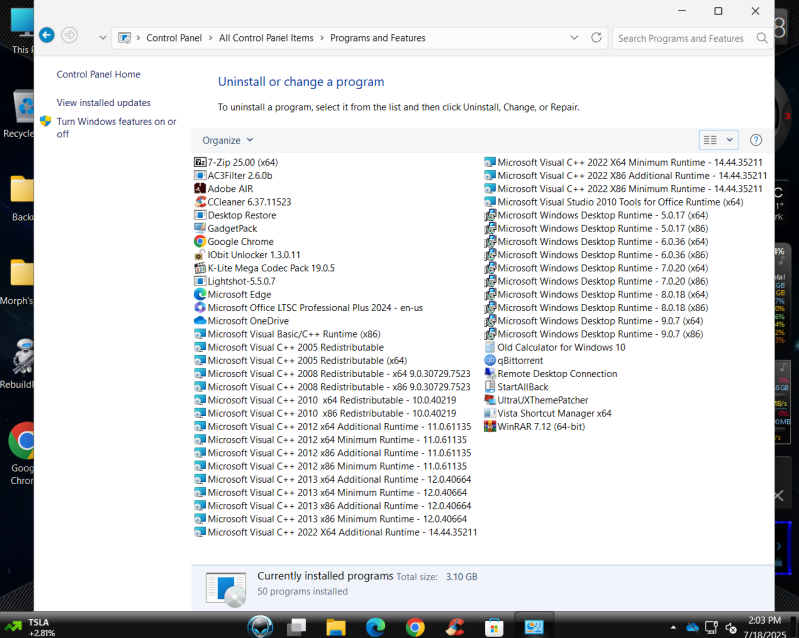Click the K-Lite Mega Codec Pack icon
Screen dimensions: 799x638
[x=200, y=268]
